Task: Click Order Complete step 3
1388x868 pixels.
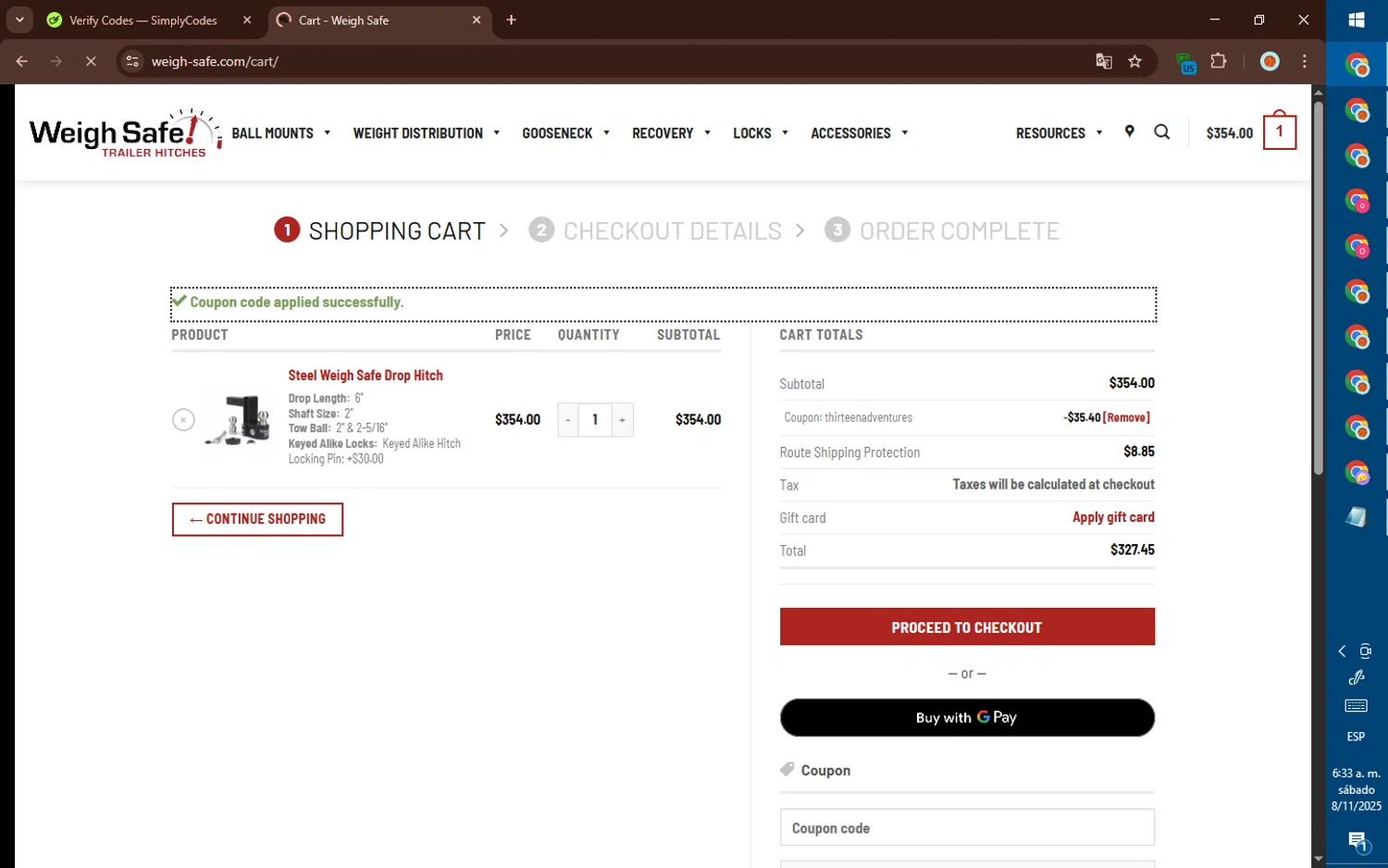Action: pyautogui.click(x=942, y=230)
